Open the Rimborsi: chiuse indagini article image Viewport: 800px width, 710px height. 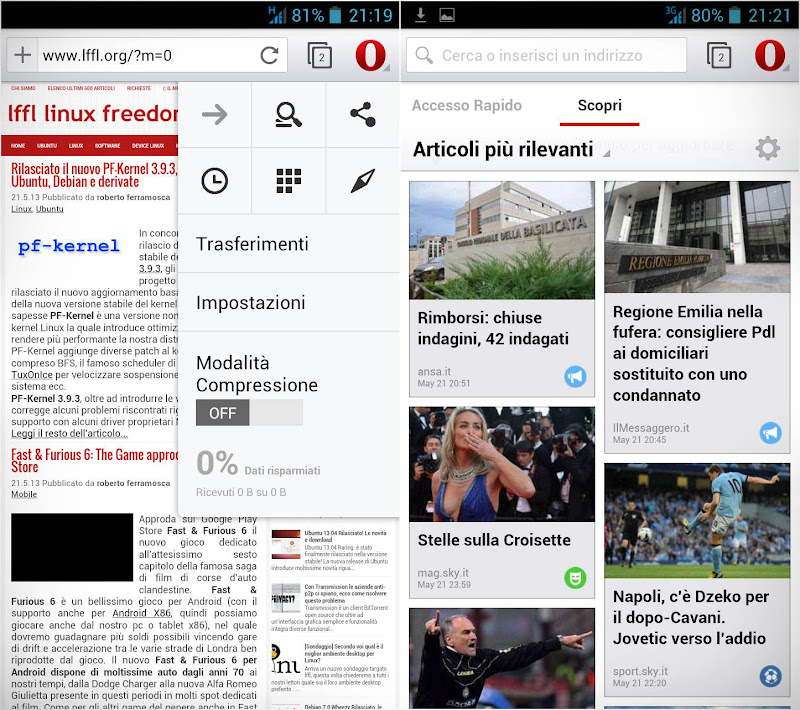(x=502, y=240)
